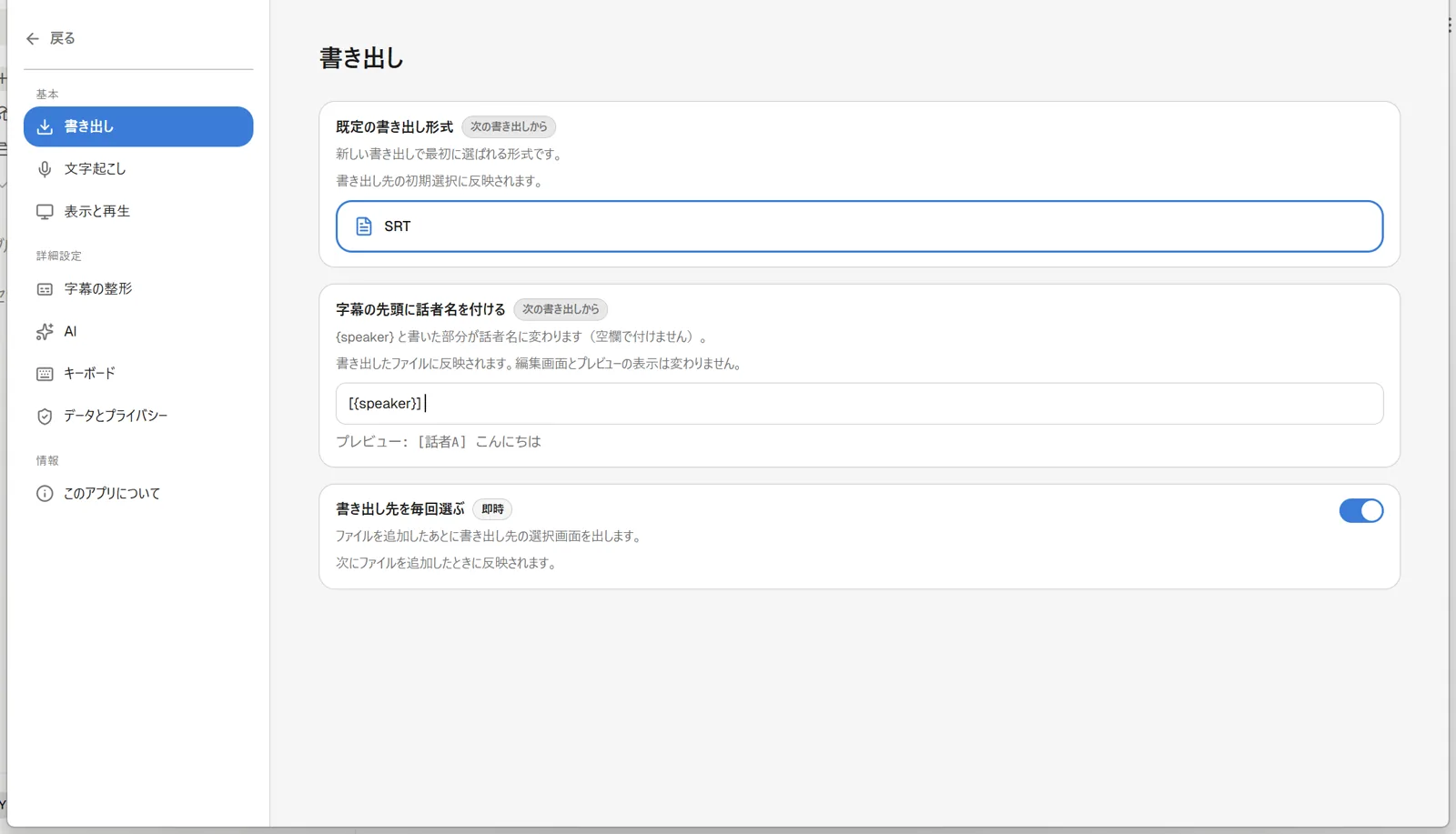
Task: View このアプリについて page
Action: coord(138,494)
